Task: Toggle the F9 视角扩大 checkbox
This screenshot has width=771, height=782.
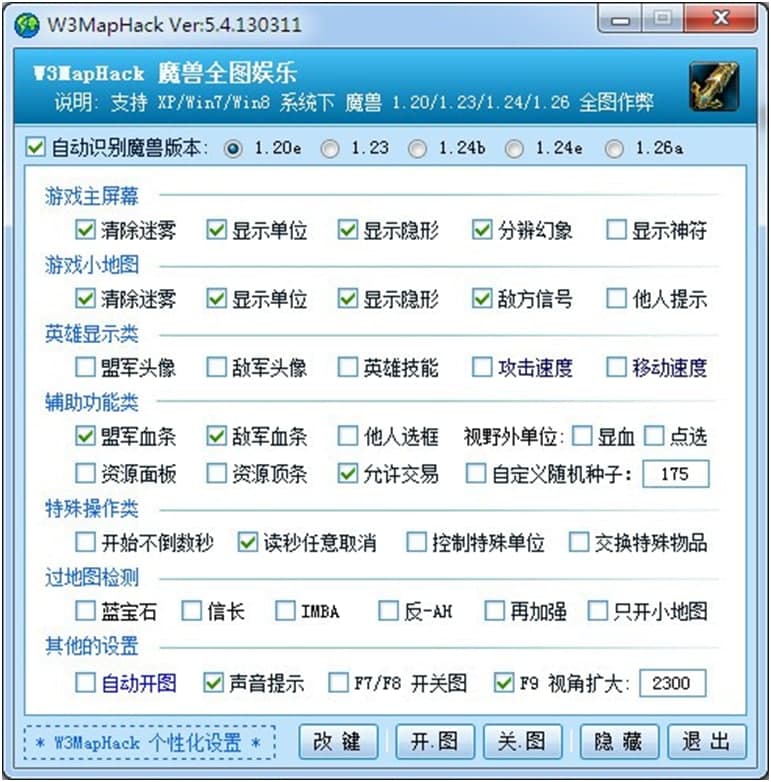Action: pos(504,683)
